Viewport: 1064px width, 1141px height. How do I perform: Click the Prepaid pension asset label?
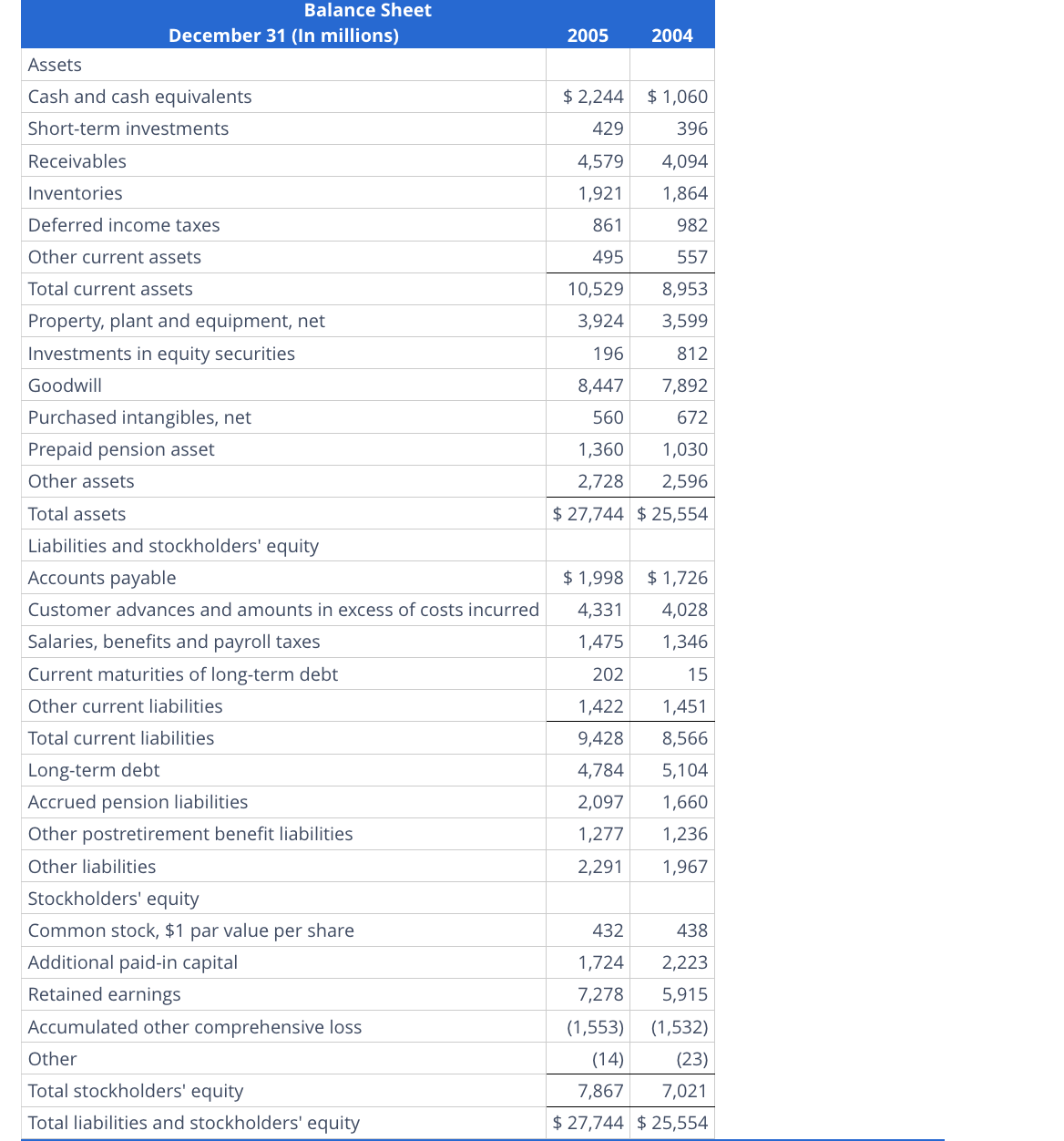point(121,449)
